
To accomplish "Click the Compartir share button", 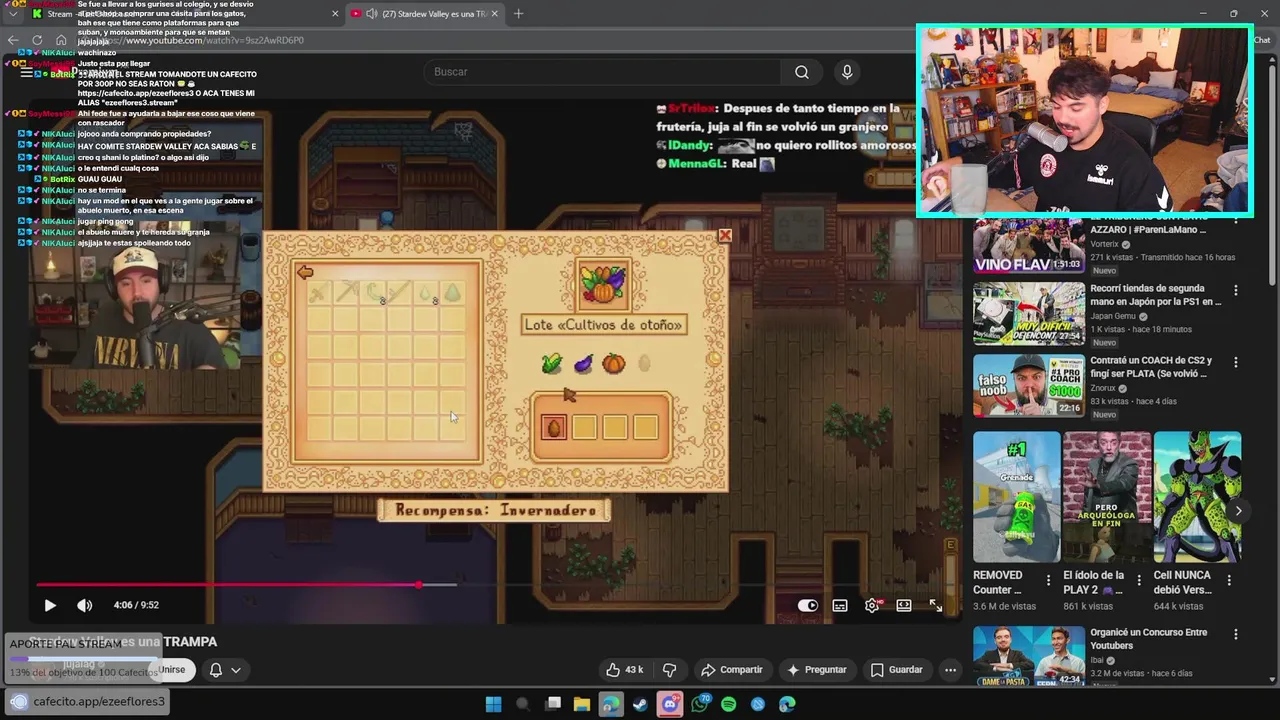I will coord(732,670).
